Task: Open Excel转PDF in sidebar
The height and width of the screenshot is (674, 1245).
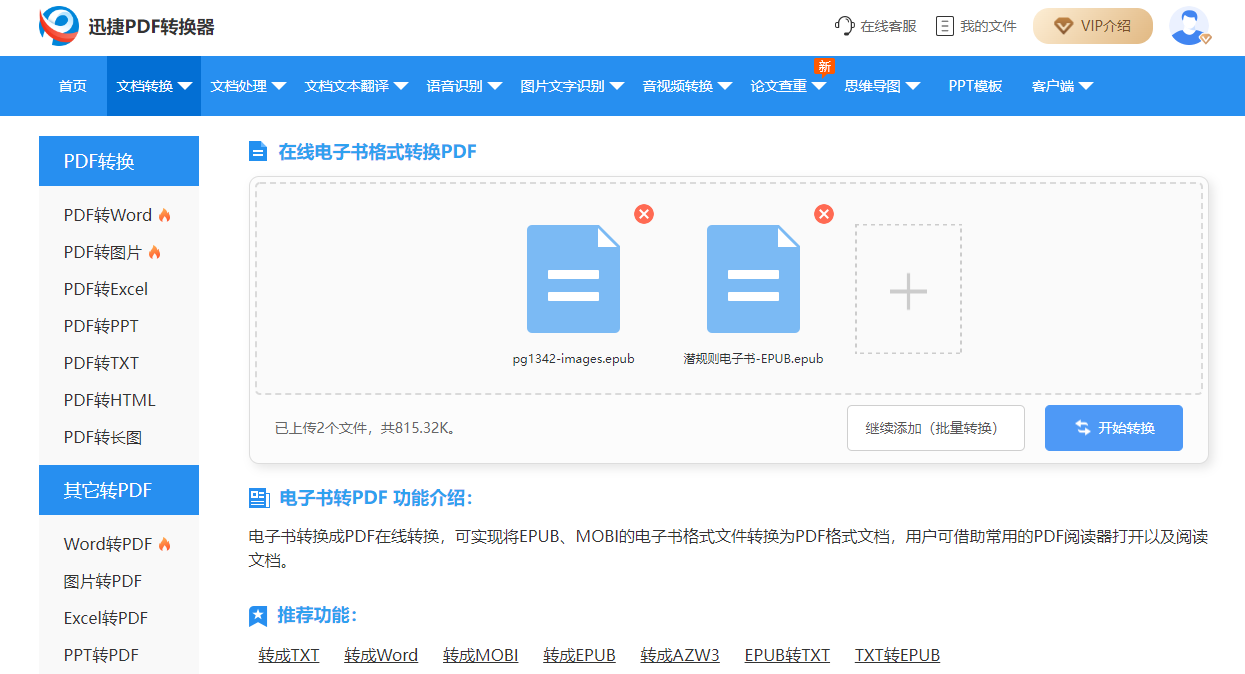Action: 106,618
